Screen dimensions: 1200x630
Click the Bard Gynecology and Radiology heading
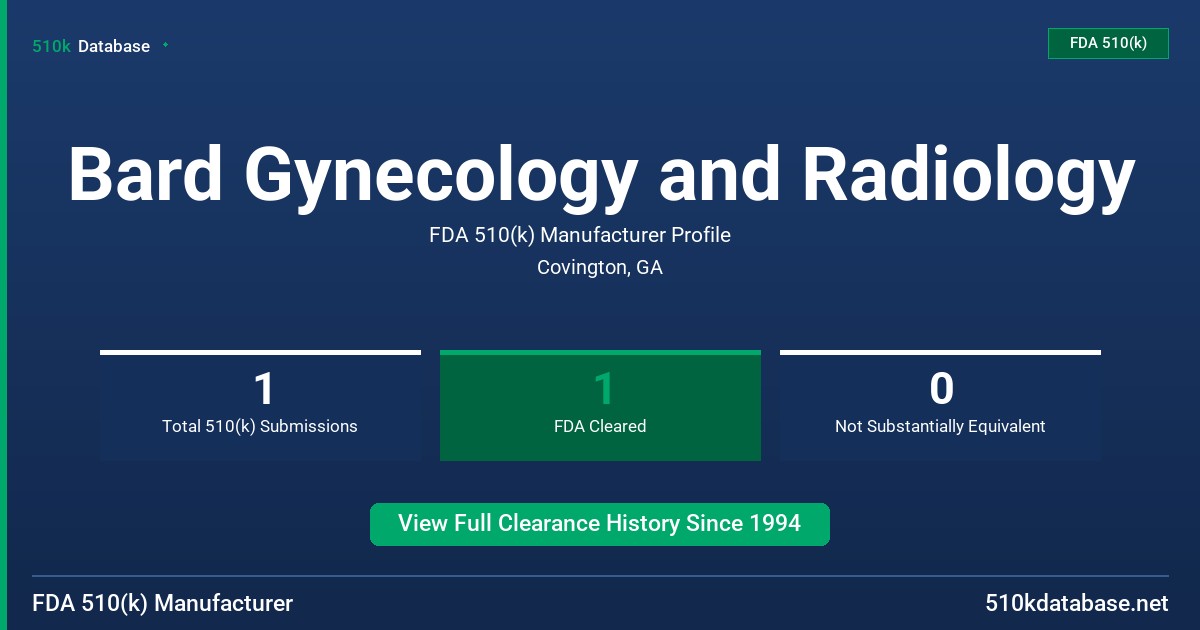tap(600, 175)
